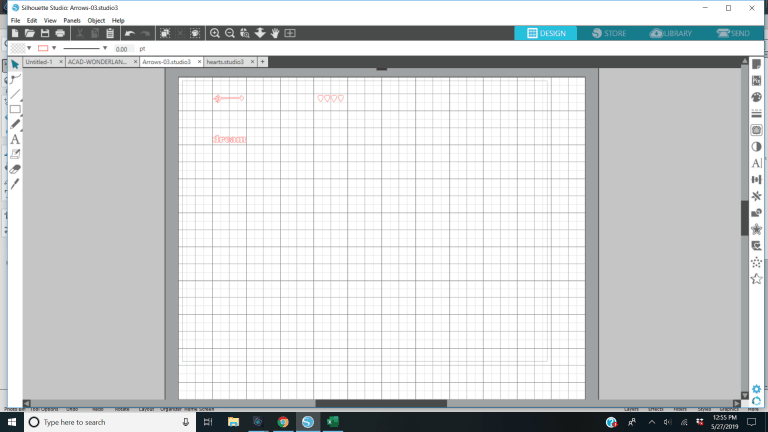Go to the STORE section
The image size is (768, 432).
point(609,33)
